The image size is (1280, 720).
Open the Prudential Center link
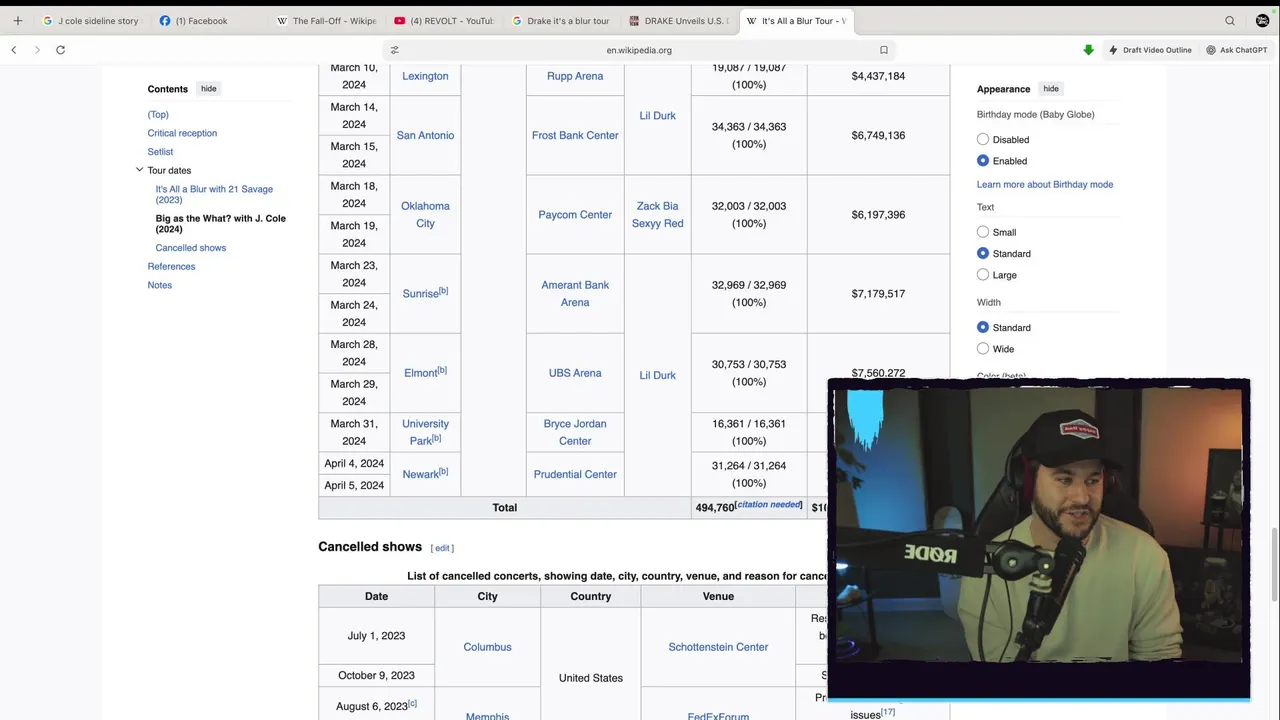pos(575,475)
